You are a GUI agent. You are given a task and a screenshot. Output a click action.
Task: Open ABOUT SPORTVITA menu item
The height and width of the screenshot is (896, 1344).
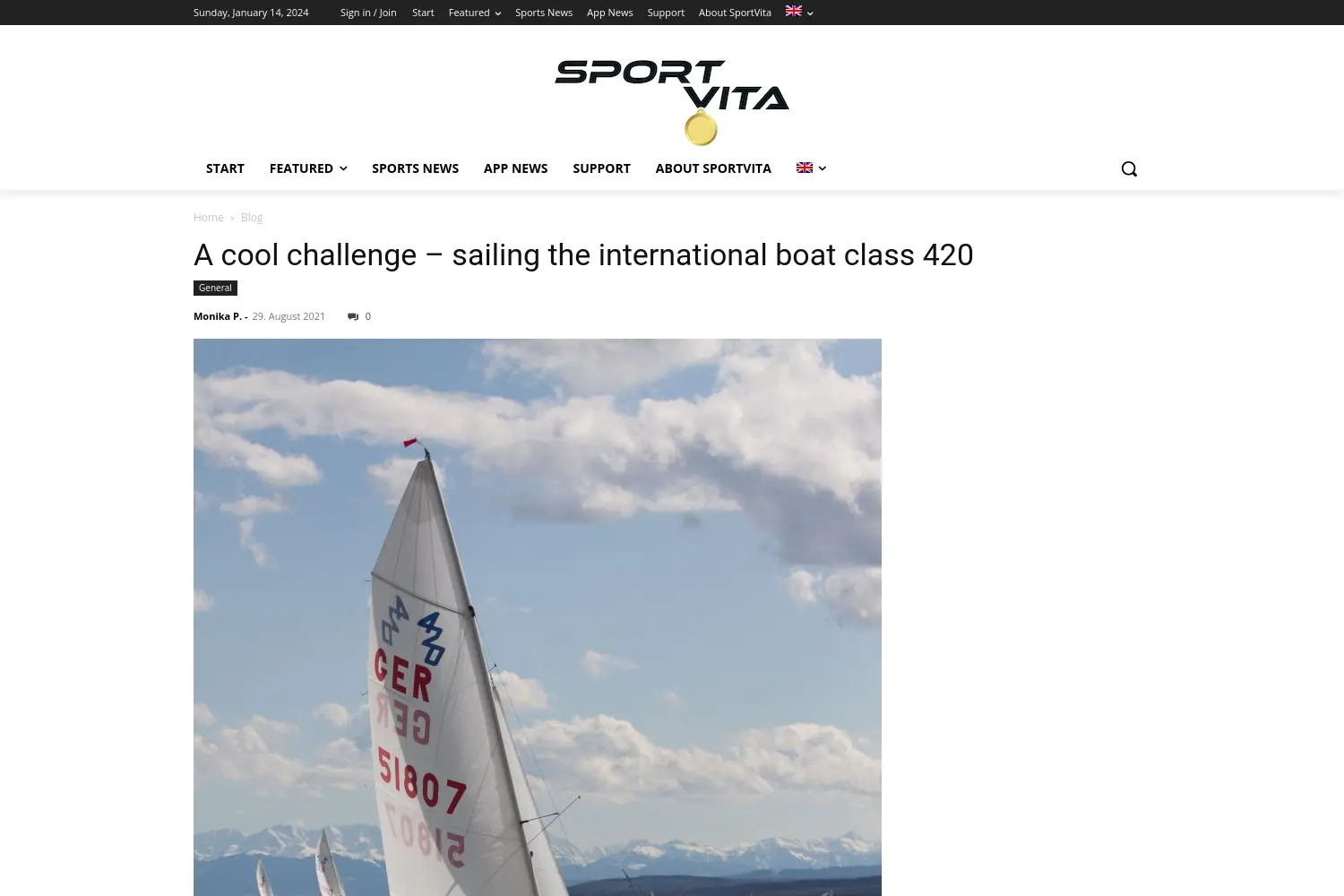713,168
